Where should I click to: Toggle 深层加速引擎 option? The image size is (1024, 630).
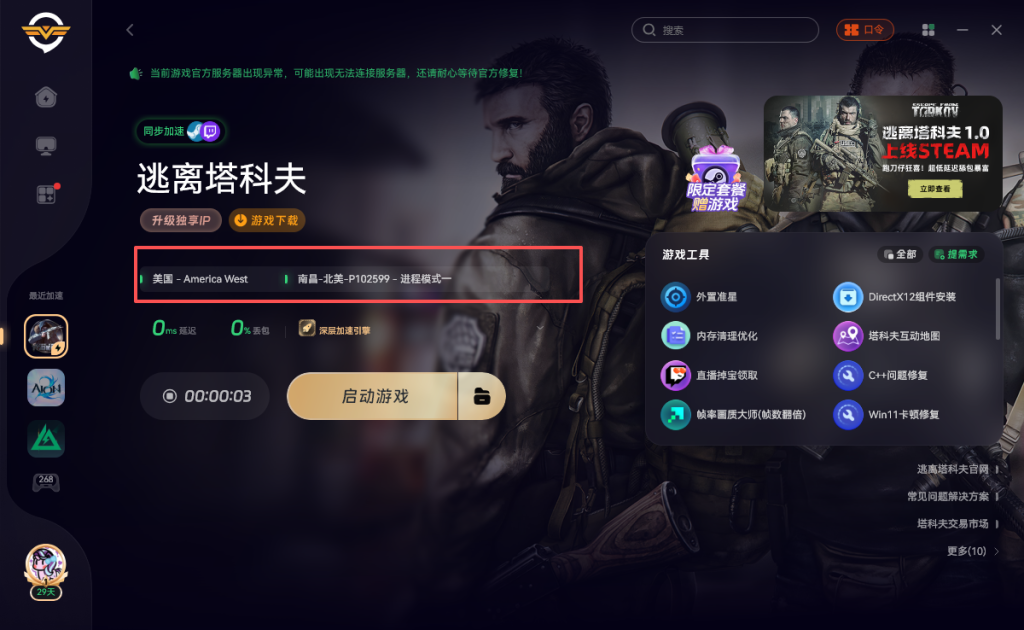click(x=334, y=329)
